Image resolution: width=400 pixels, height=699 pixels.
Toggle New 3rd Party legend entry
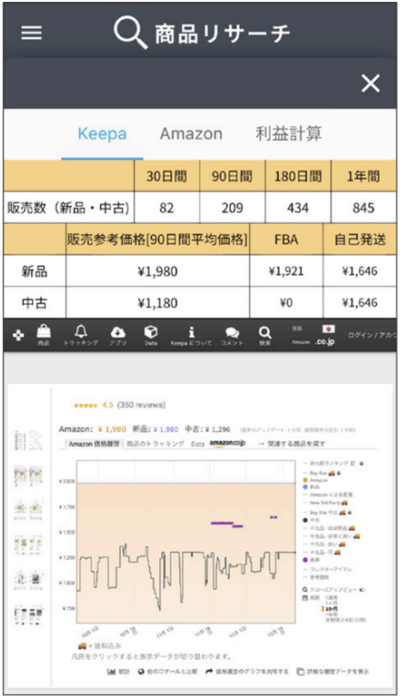pos(326,503)
